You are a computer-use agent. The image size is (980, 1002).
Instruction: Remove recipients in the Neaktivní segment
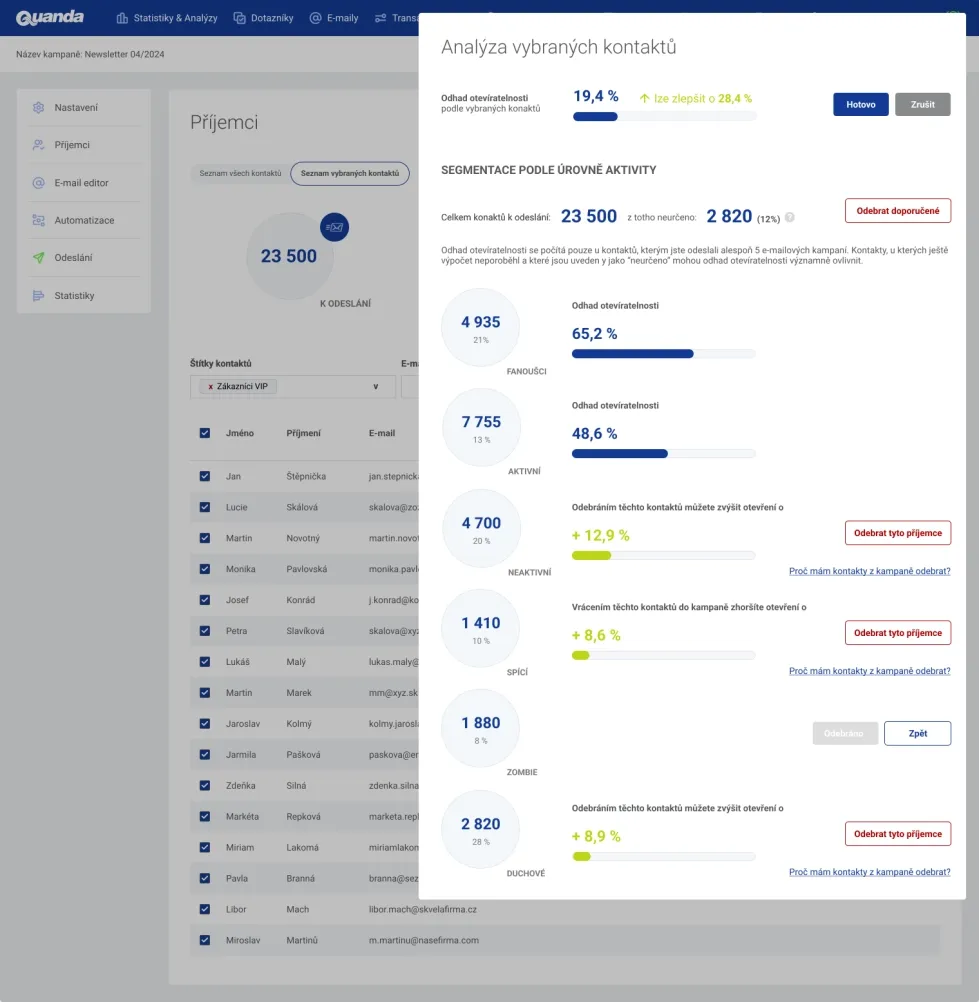[x=898, y=533]
